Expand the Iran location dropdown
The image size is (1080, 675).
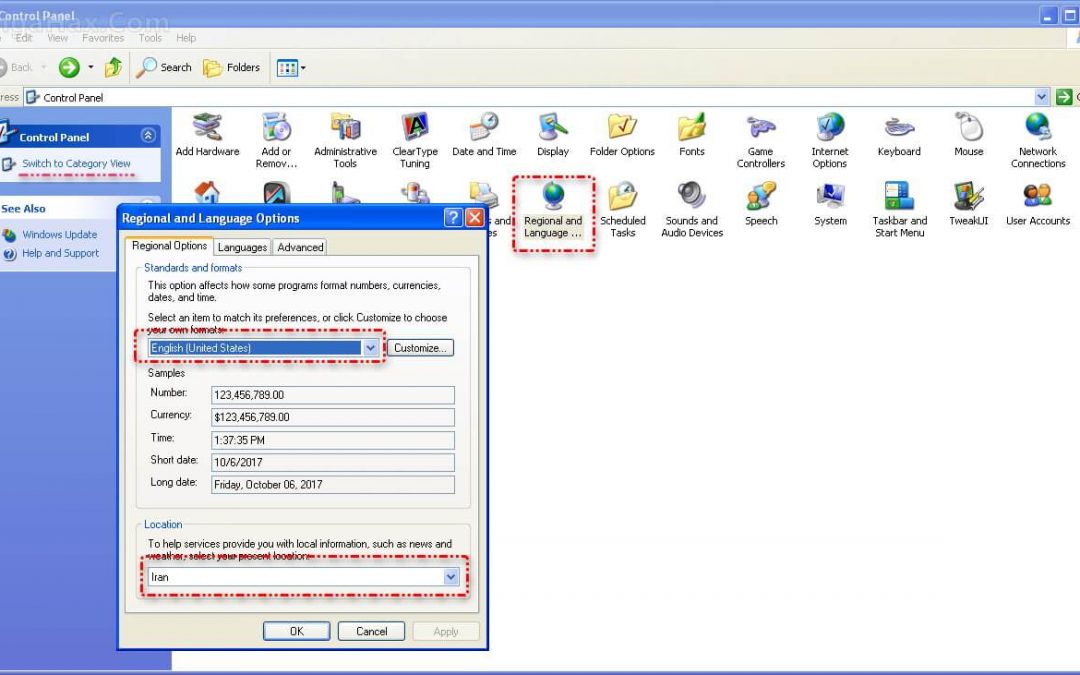[451, 577]
